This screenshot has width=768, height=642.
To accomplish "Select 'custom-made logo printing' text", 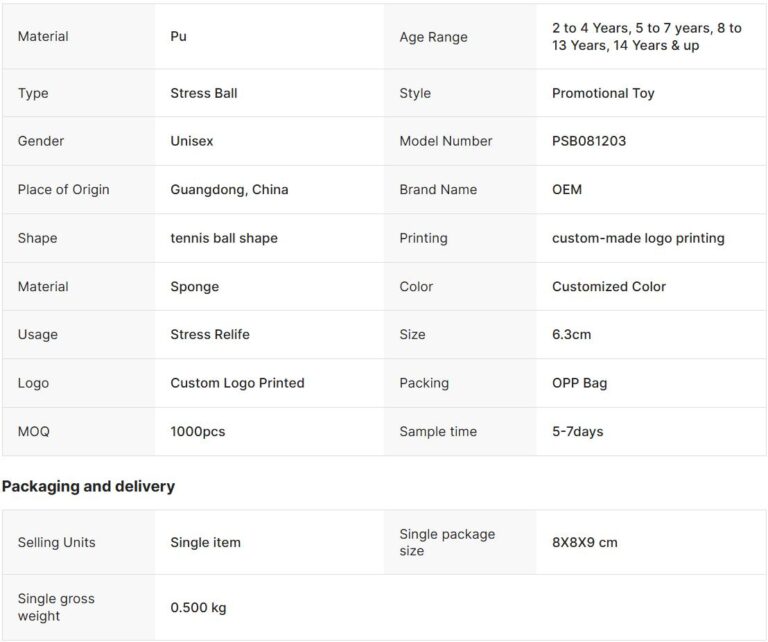I will [638, 238].
